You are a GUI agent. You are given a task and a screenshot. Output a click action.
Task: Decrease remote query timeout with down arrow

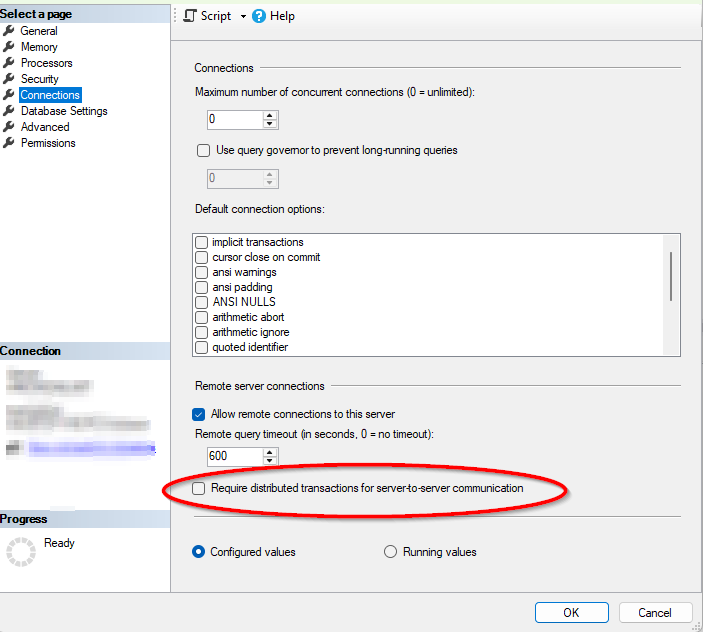[270, 461]
